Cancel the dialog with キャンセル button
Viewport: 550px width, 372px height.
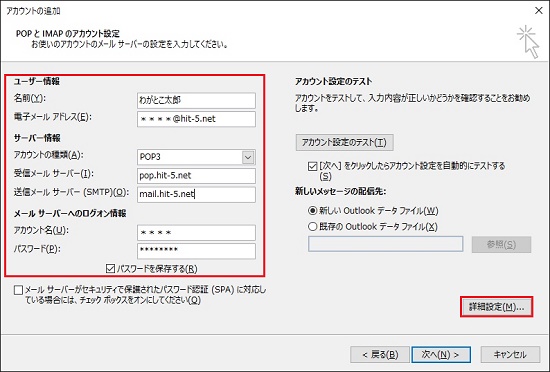[510, 354]
